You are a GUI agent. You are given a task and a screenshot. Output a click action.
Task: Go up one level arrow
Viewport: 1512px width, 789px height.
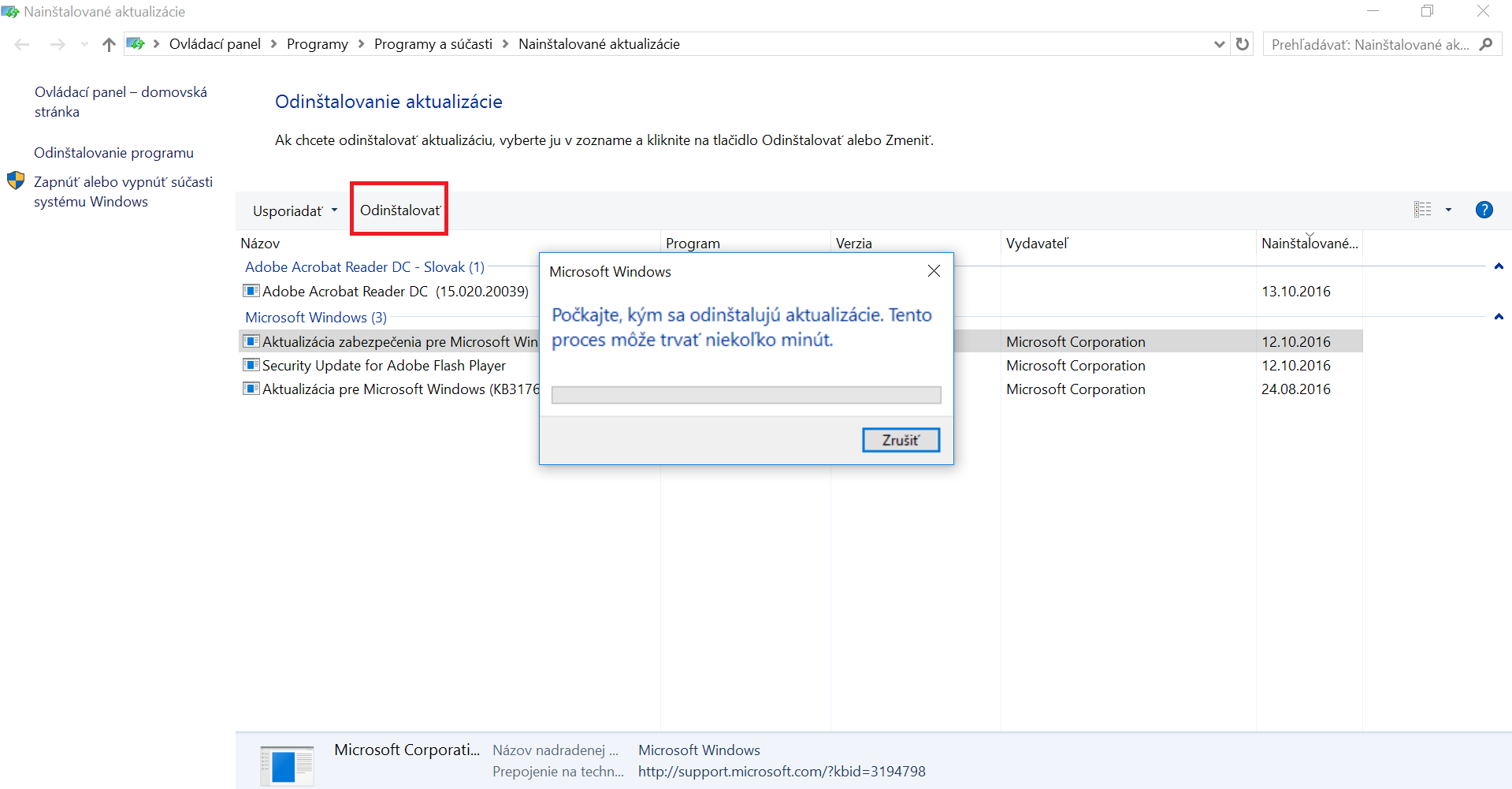pyautogui.click(x=109, y=44)
